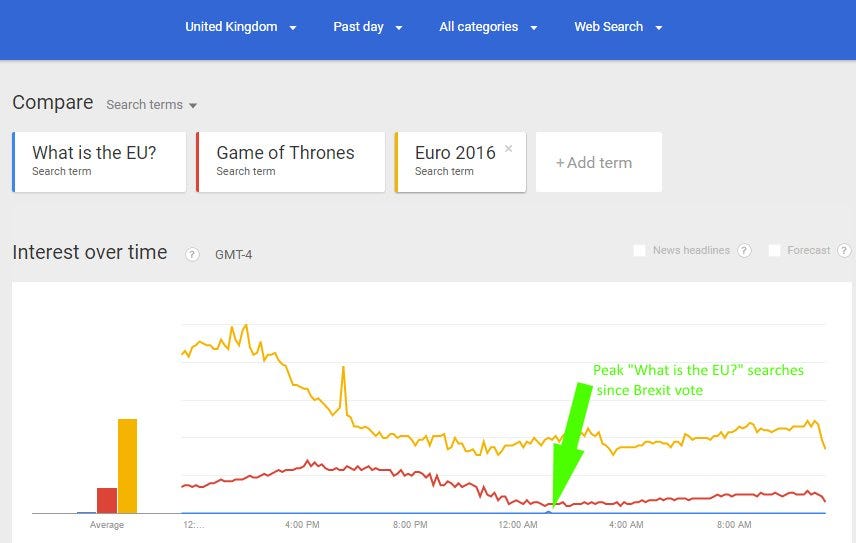Screen dimensions: 856x543
Task: Change the Web Search type dropdown
Action: [618, 27]
